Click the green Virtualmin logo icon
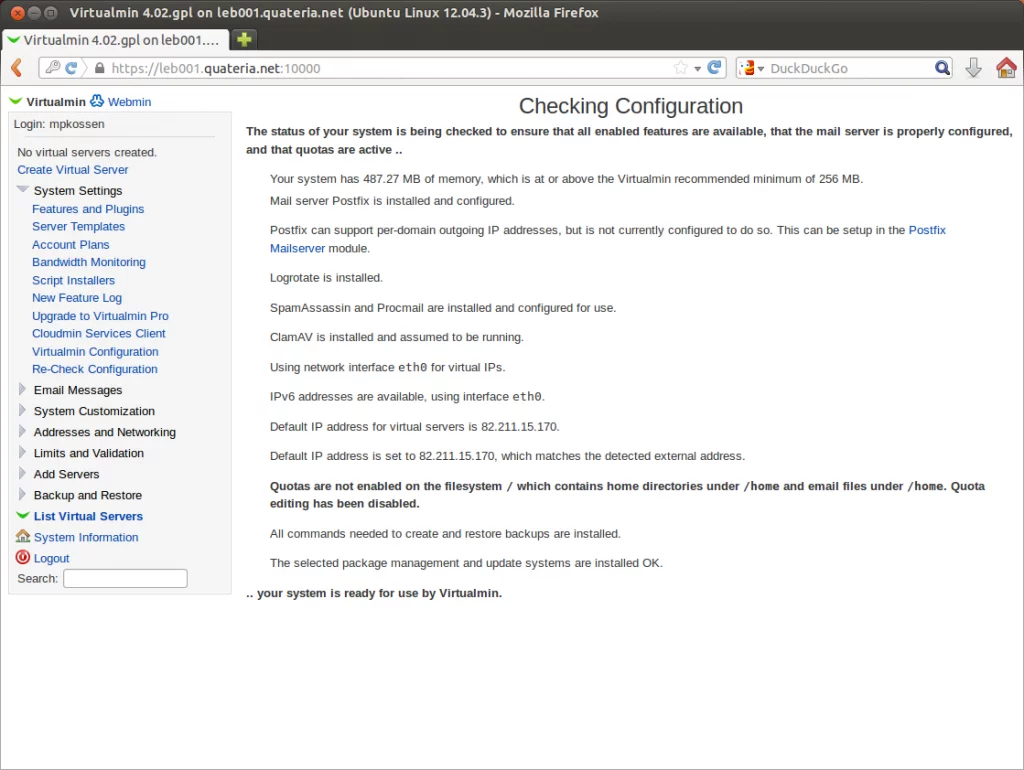Screen dimensions: 1024x770 point(15,101)
